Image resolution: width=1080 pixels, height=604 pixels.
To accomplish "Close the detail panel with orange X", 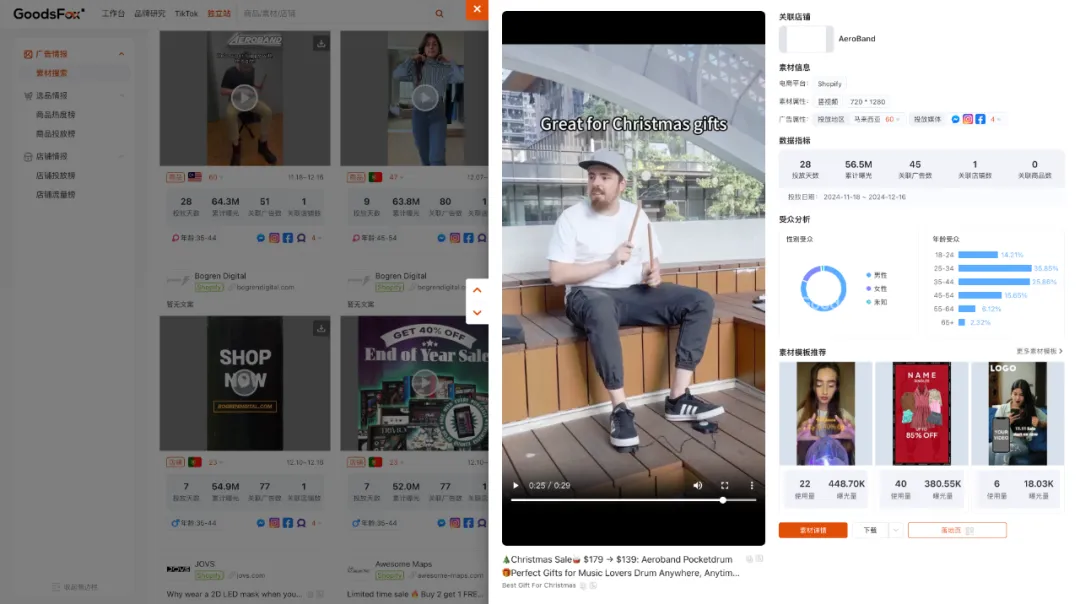I will pos(477,10).
